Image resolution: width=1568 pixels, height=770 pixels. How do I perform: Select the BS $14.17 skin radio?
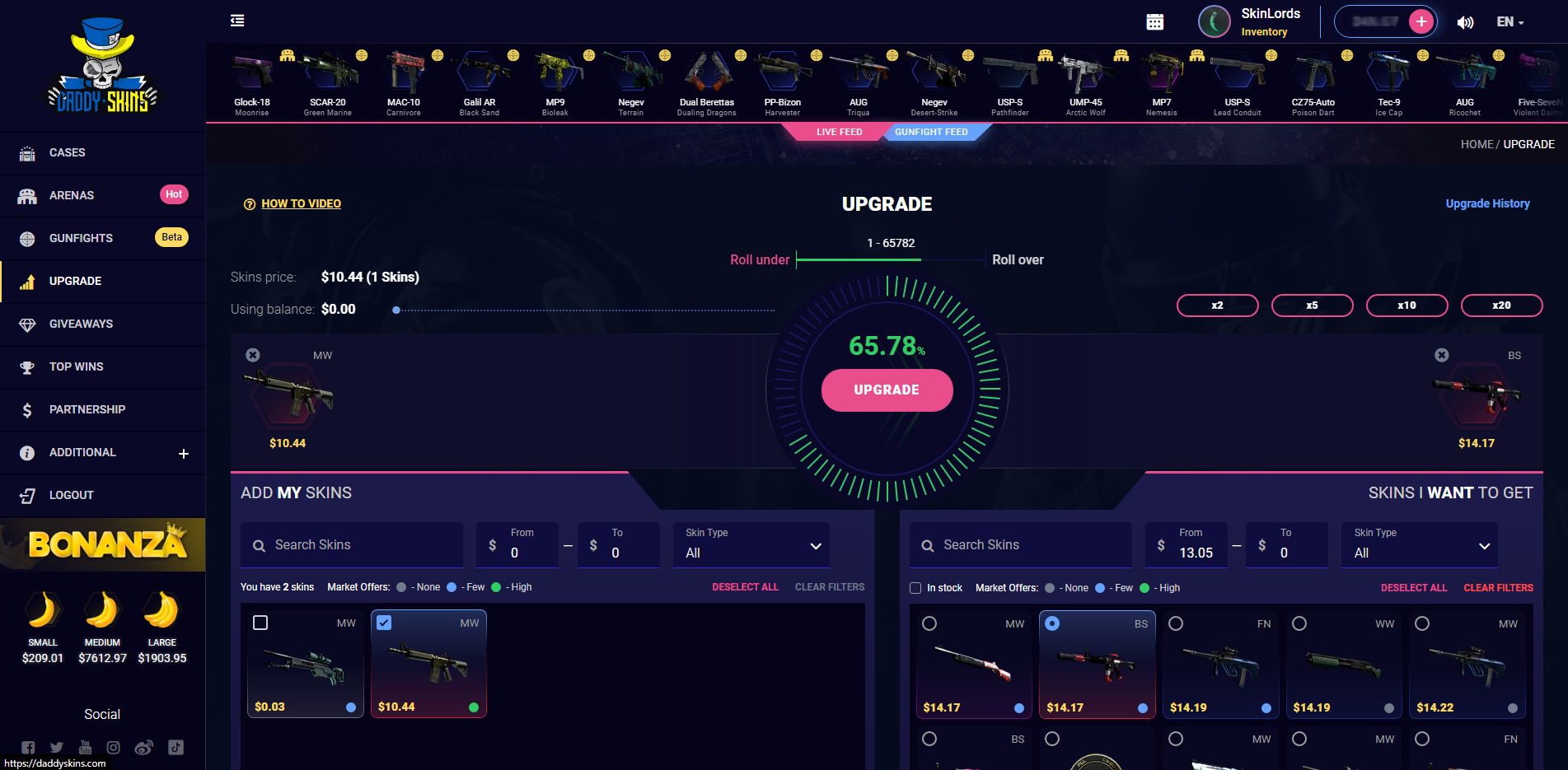1052,623
